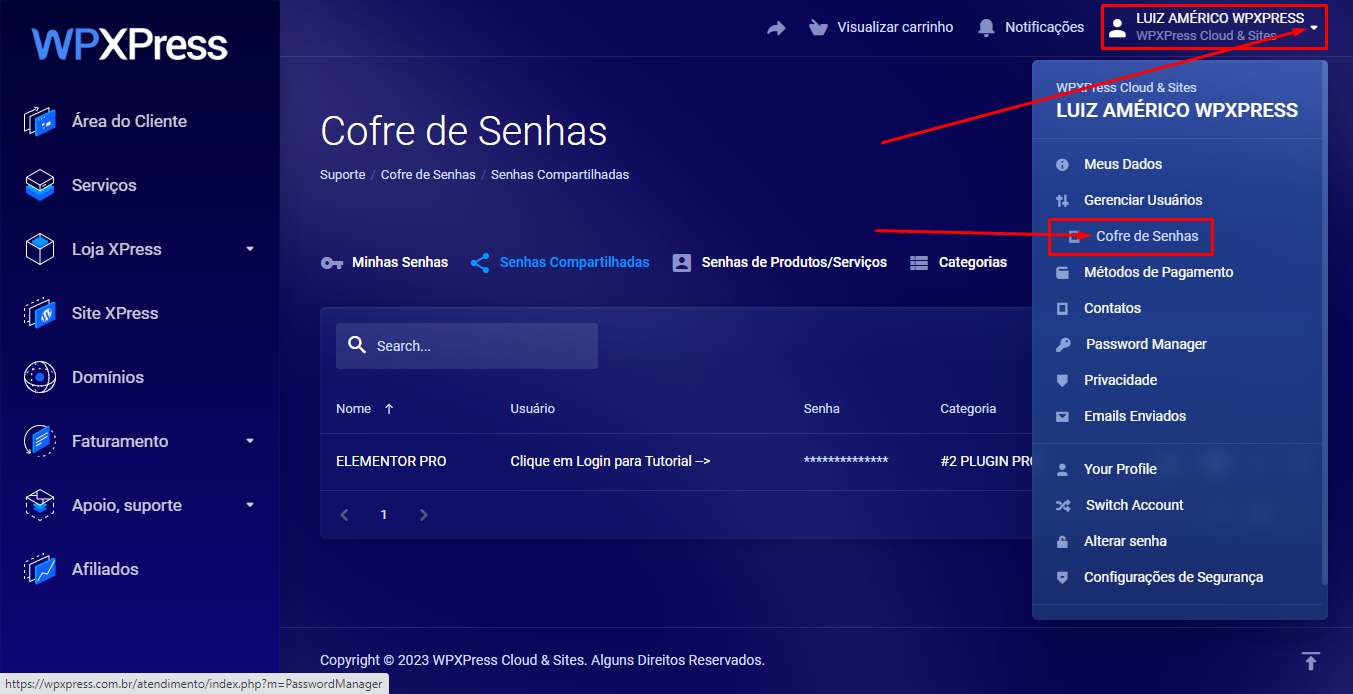Click the share arrow icon in header

pos(776,28)
